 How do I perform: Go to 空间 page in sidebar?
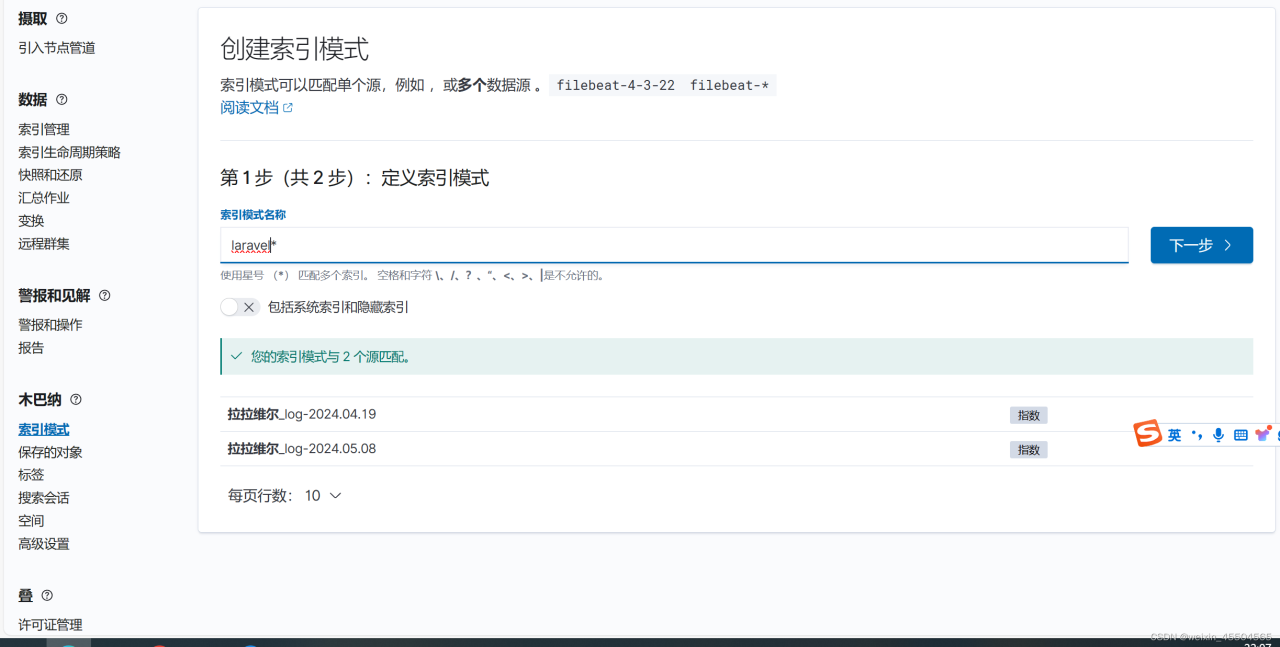(31, 521)
